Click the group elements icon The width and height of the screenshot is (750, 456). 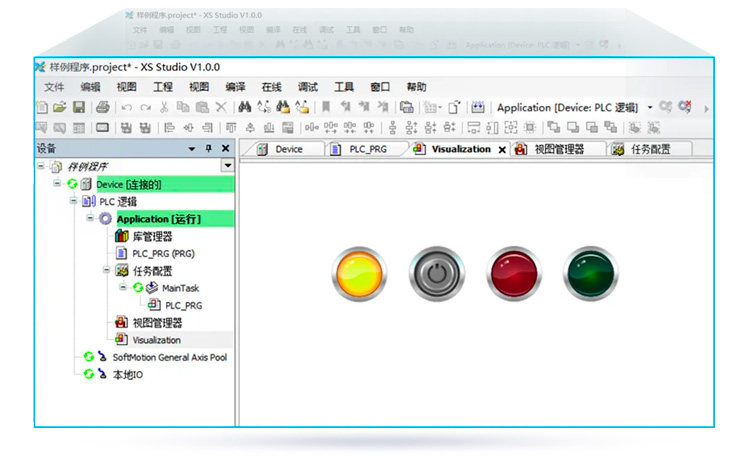click(x=635, y=128)
